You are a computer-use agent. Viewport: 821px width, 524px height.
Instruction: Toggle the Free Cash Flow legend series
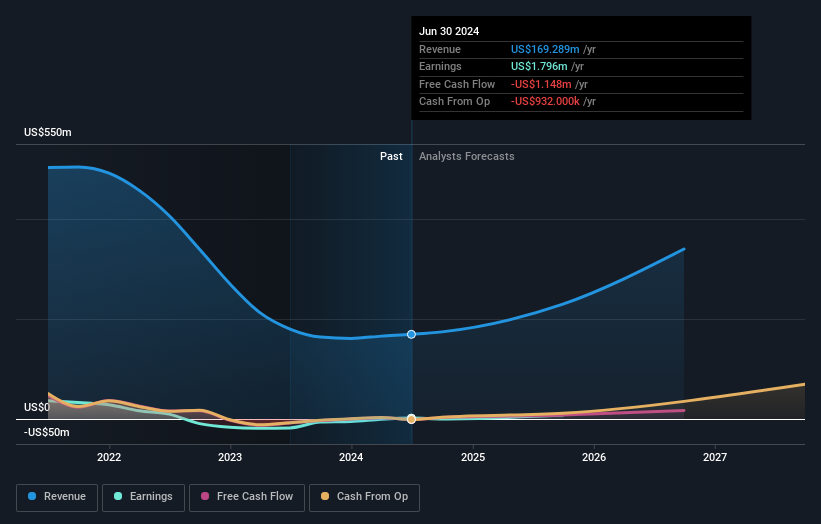point(247,497)
